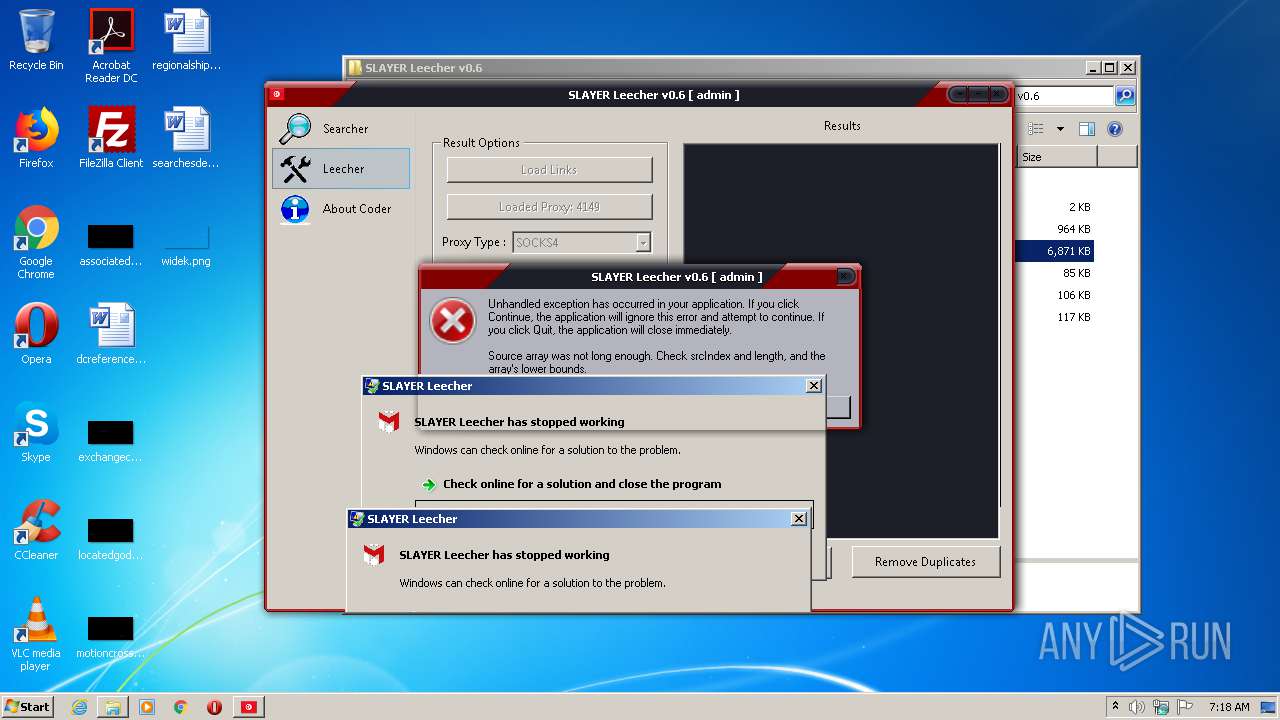Close the upper stopped working dialog

(x=814, y=386)
